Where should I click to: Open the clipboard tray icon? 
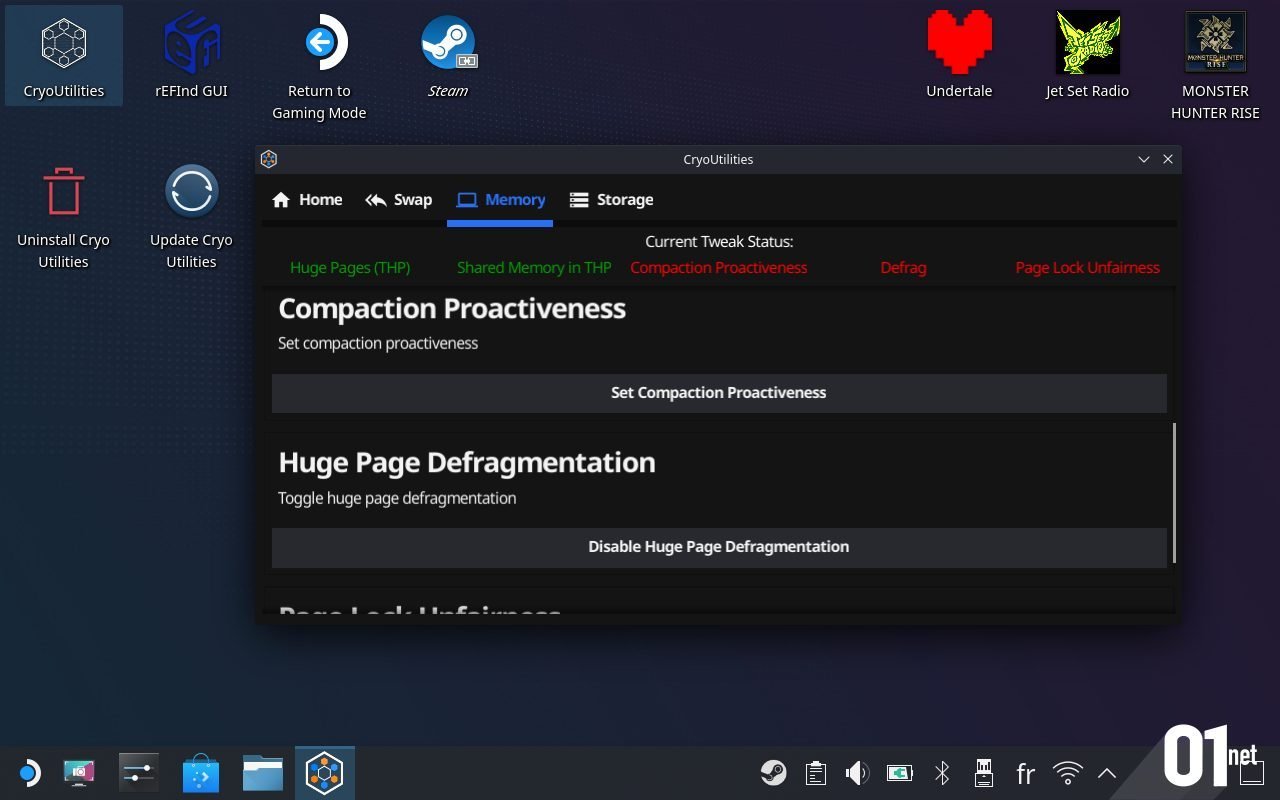click(816, 773)
